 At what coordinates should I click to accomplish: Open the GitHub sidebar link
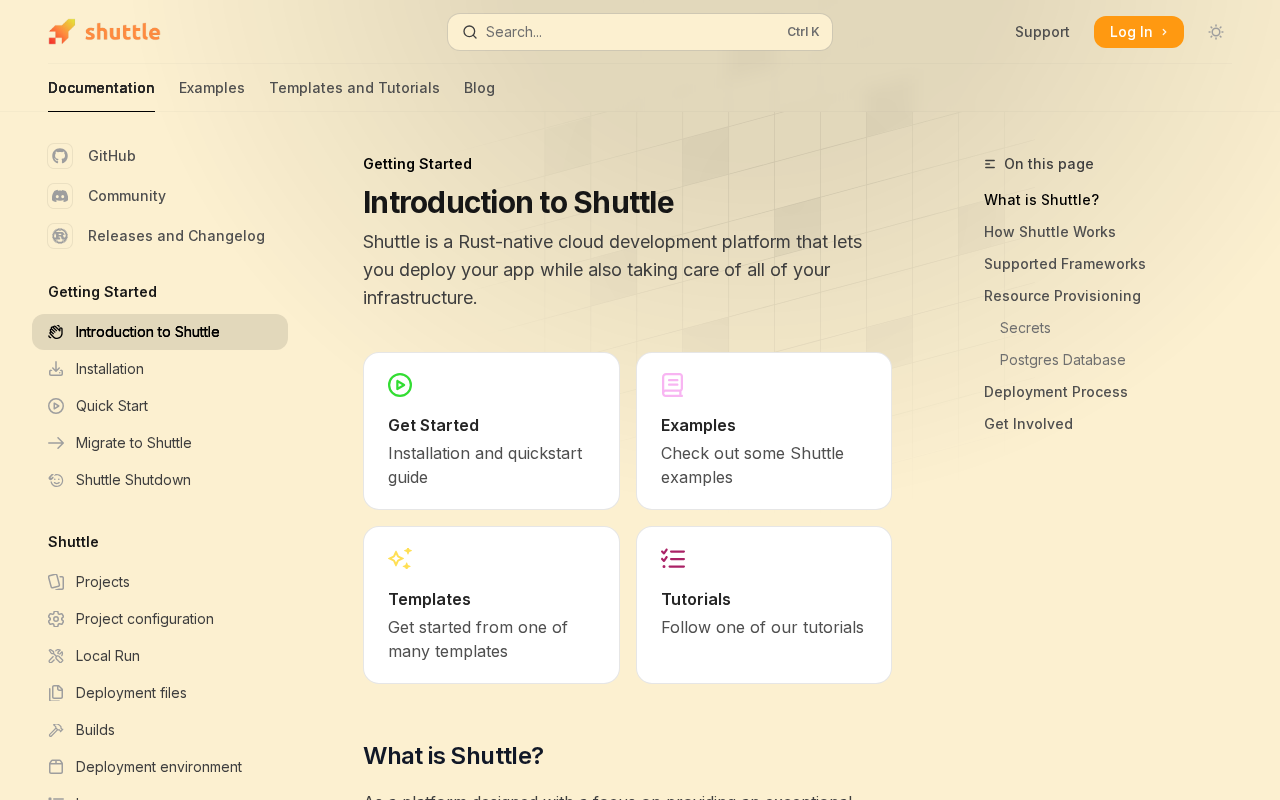[x=112, y=156]
